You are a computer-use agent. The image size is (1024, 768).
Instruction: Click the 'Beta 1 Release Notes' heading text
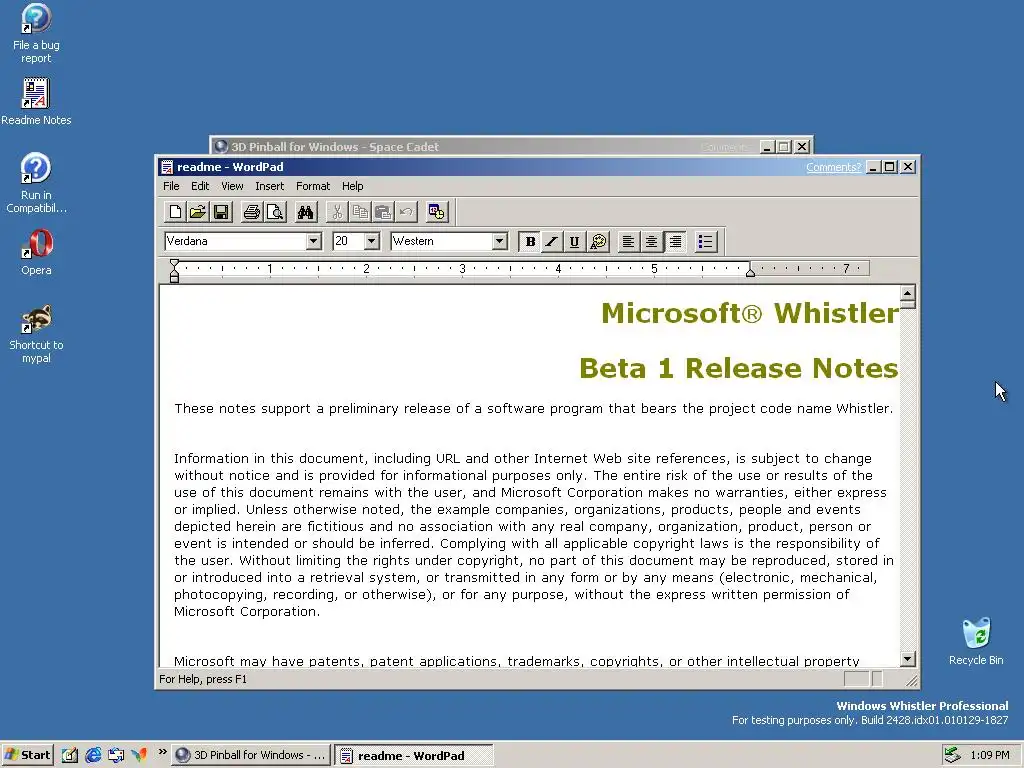(x=739, y=368)
